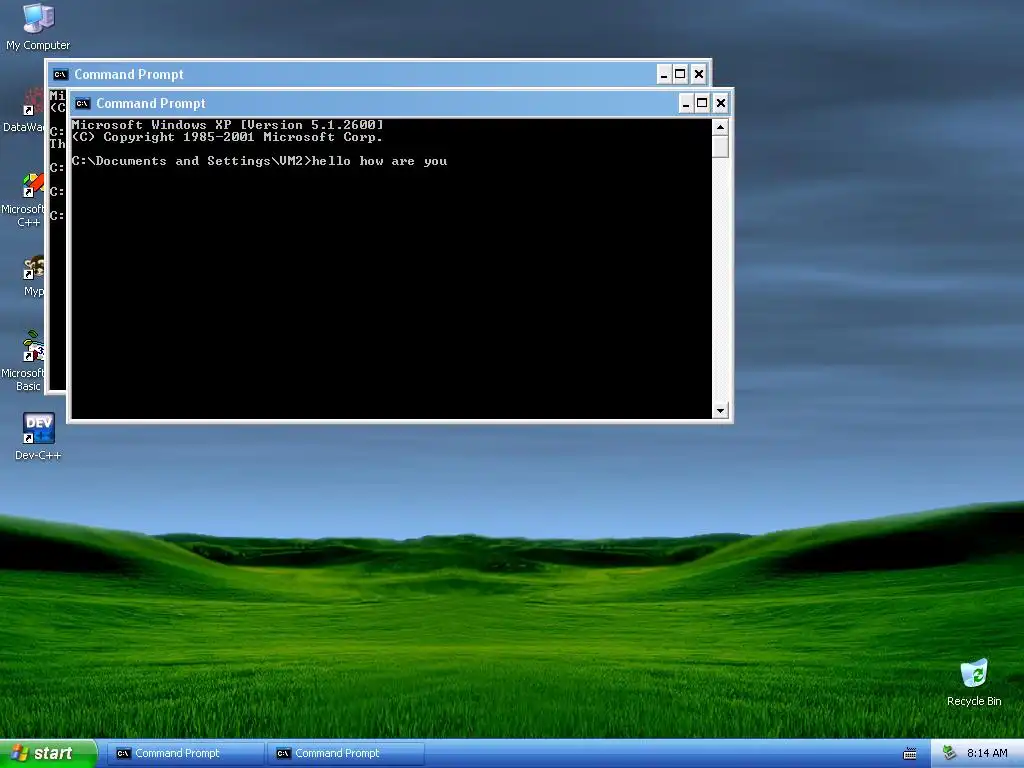Screen dimensions: 1024x768
Task: Click the C:\Documents and Settings\VM2> prompt path
Action: click(x=192, y=161)
